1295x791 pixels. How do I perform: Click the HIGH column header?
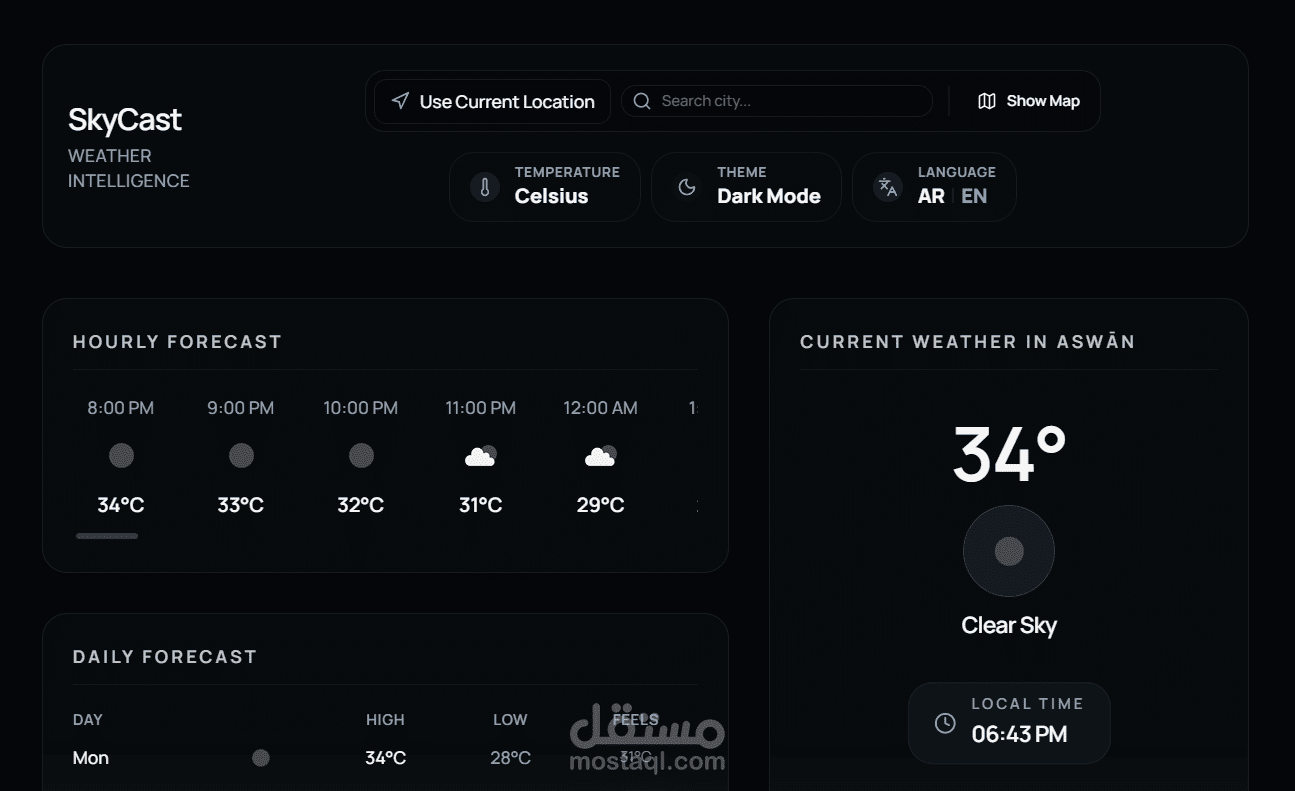click(385, 719)
